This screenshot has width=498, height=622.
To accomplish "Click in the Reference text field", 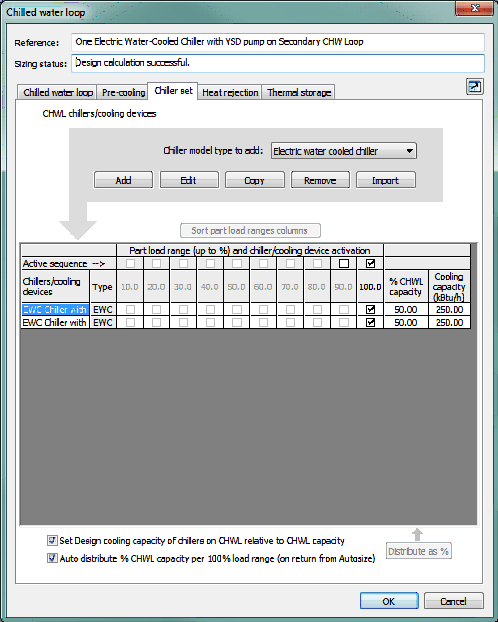I will (278, 42).
